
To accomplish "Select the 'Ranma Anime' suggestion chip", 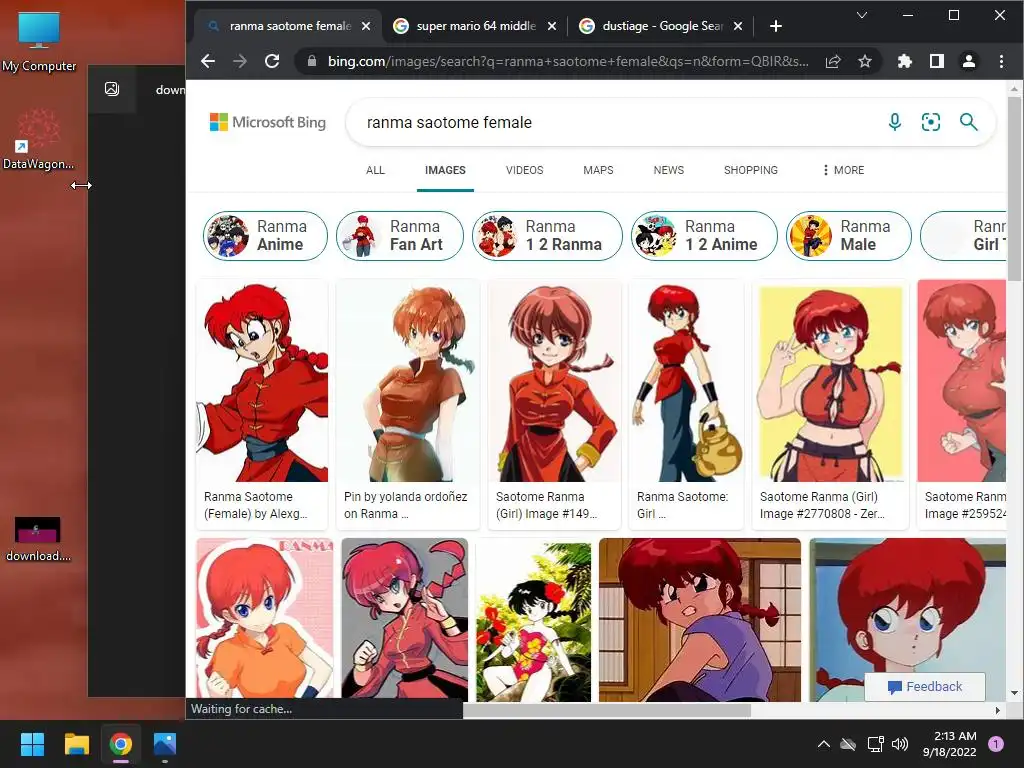I will [265, 236].
